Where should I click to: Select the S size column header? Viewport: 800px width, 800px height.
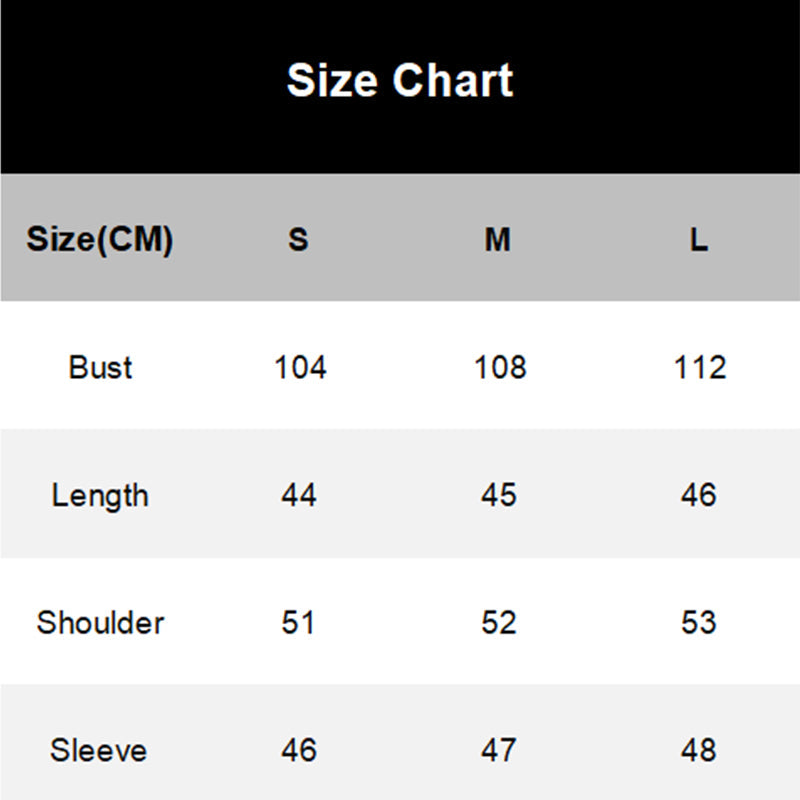[299, 240]
